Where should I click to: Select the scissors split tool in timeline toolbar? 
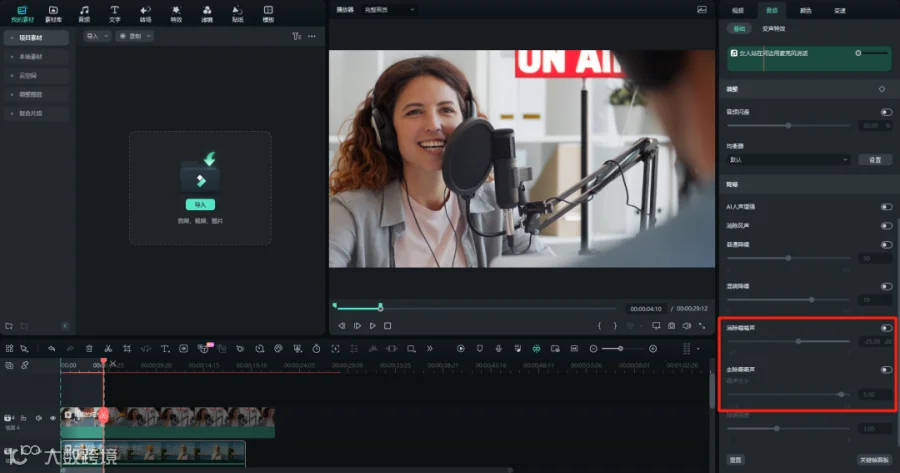(x=108, y=348)
